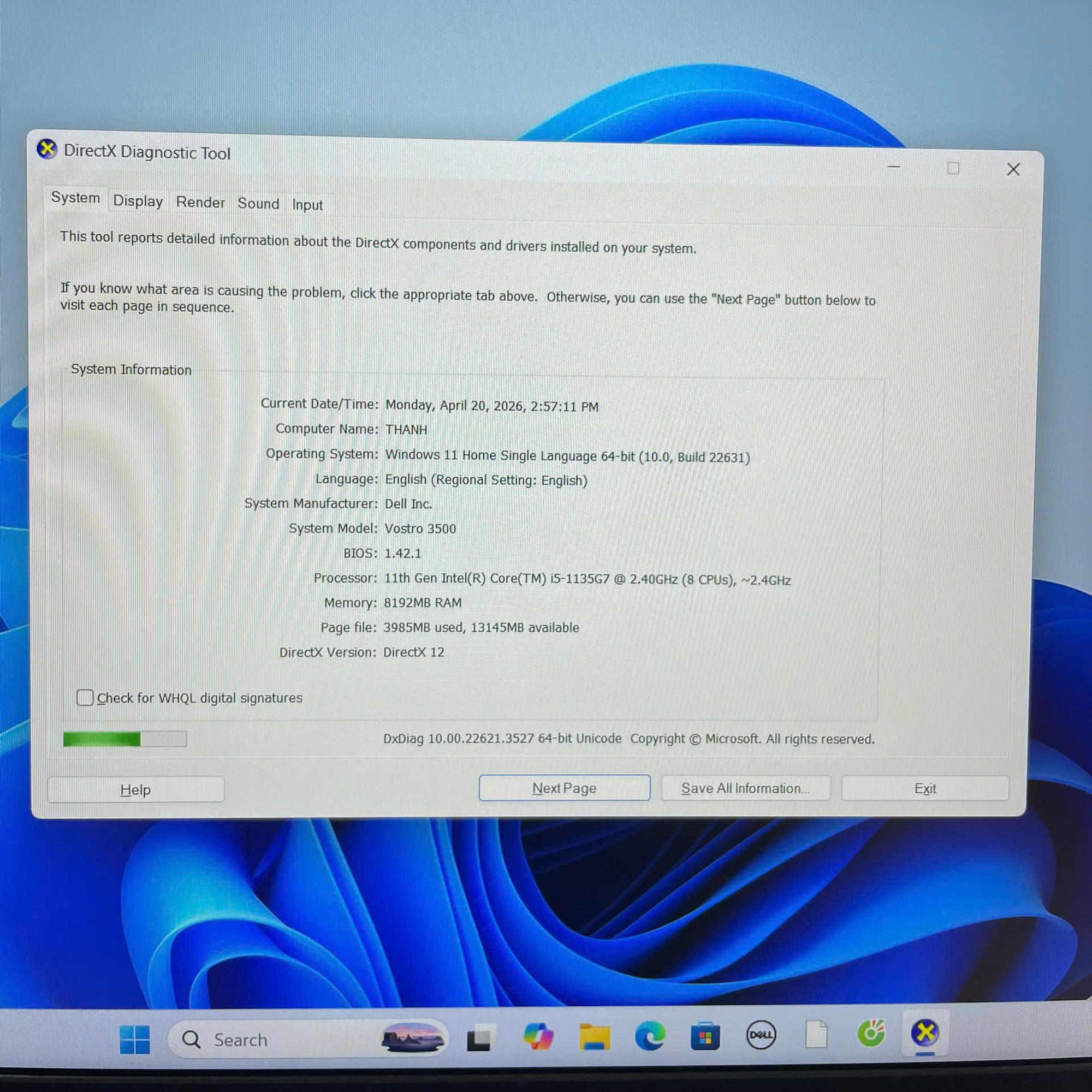This screenshot has width=1092, height=1092.
Task: Open the Dell app on the taskbar
Action: [761, 1035]
